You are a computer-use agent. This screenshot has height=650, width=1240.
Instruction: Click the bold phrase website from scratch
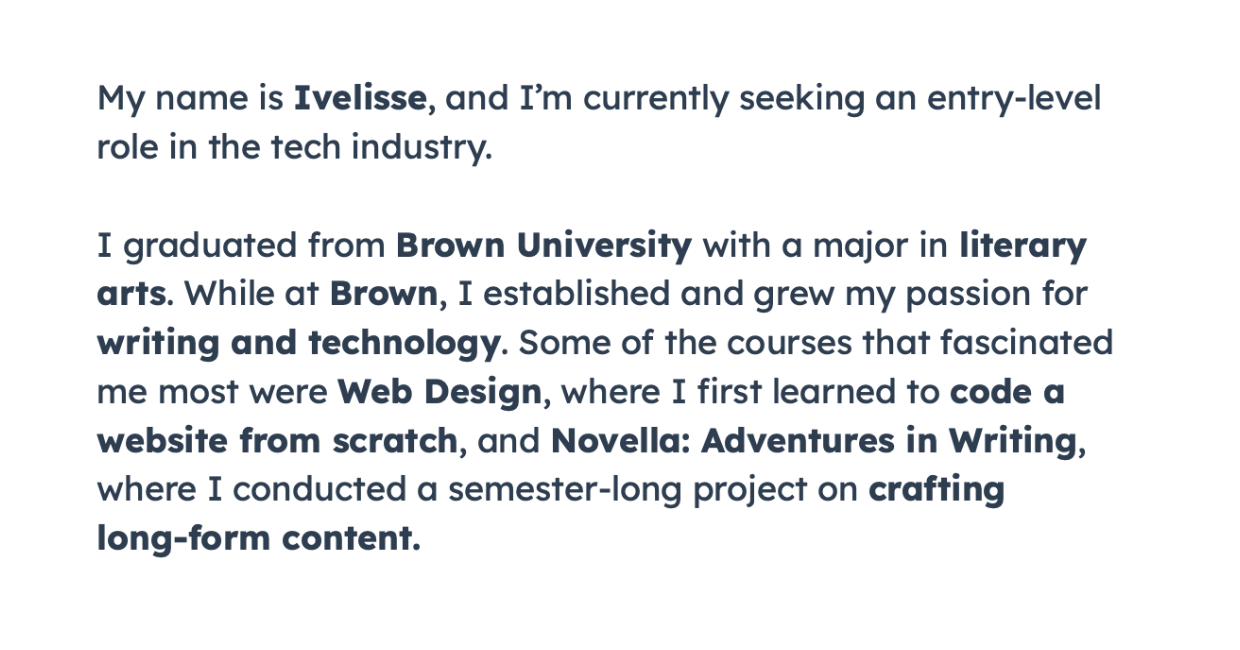pos(277,441)
